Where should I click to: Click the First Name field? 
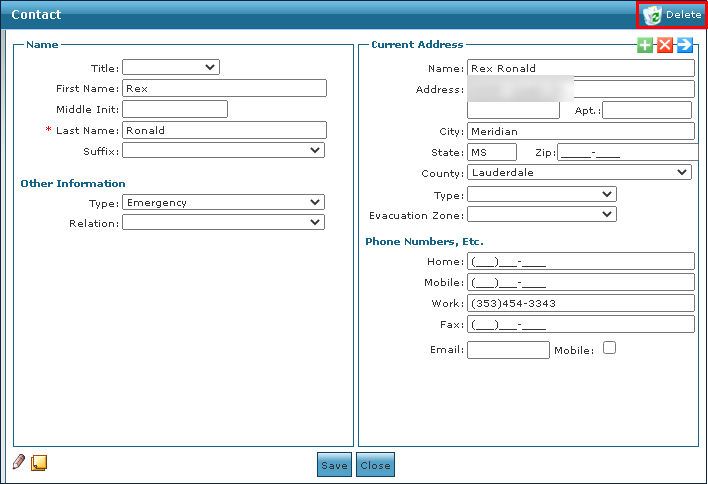(224, 88)
